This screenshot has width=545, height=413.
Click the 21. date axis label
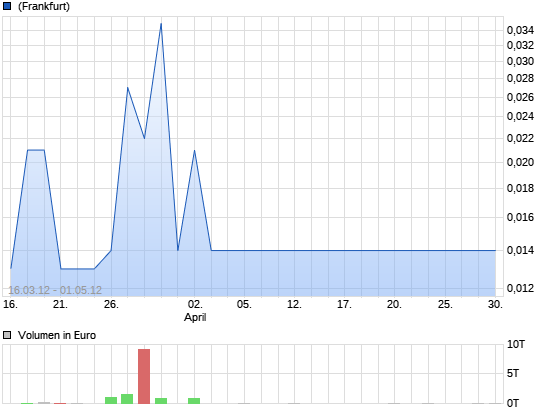(60, 304)
